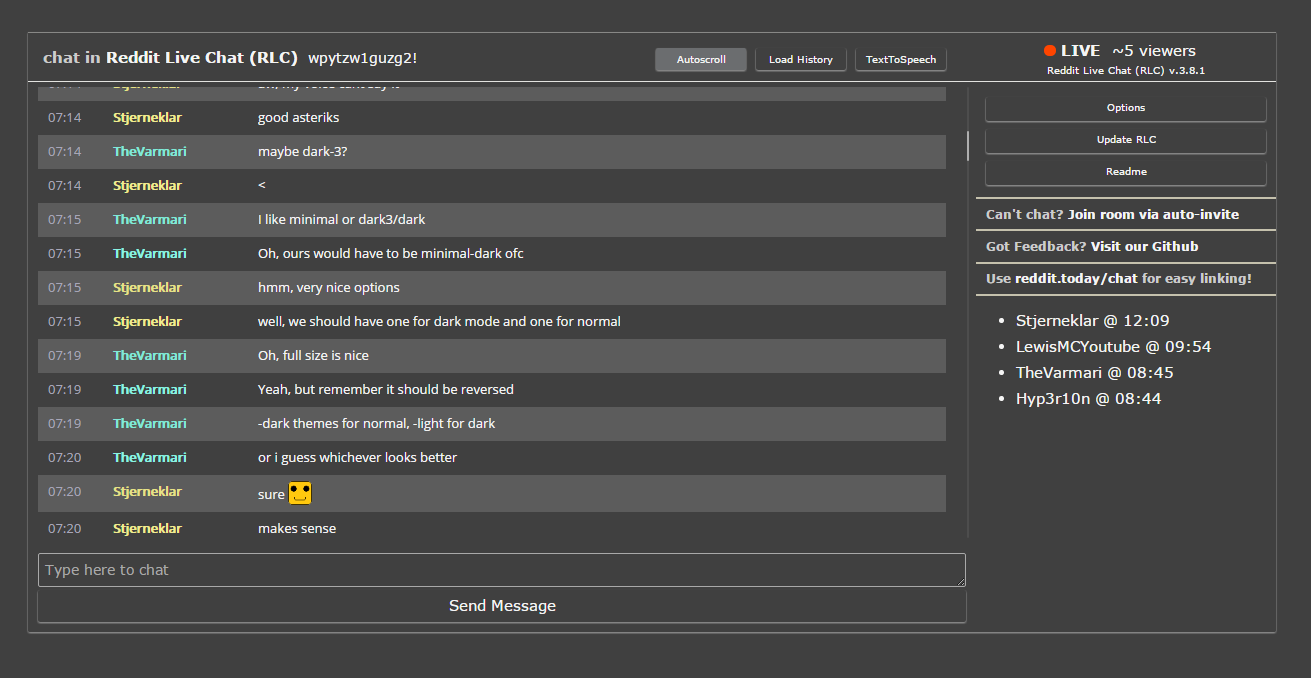This screenshot has width=1311, height=678.
Task: Activate TextToSpeech
Action: click(899, 59)
